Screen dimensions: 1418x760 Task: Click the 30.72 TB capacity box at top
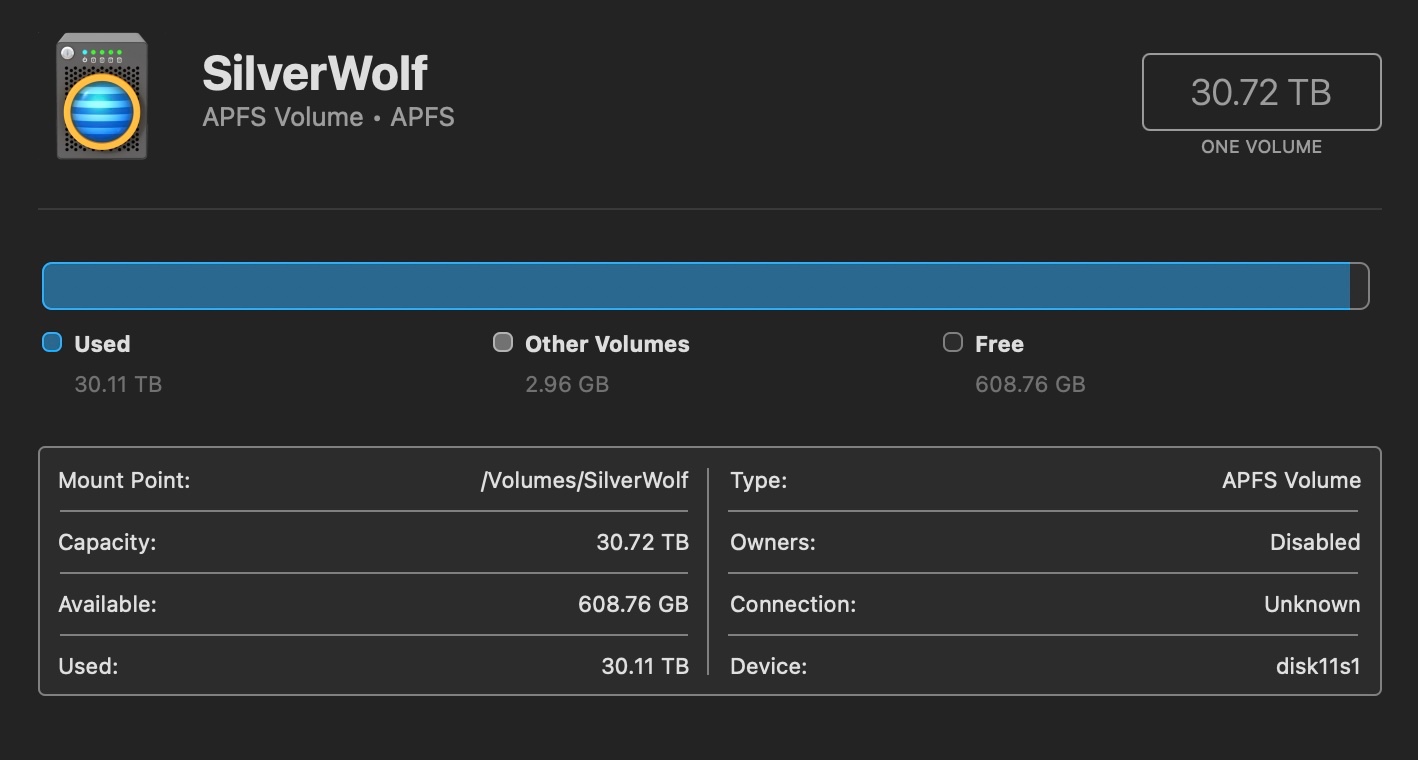pos(1261,92)
